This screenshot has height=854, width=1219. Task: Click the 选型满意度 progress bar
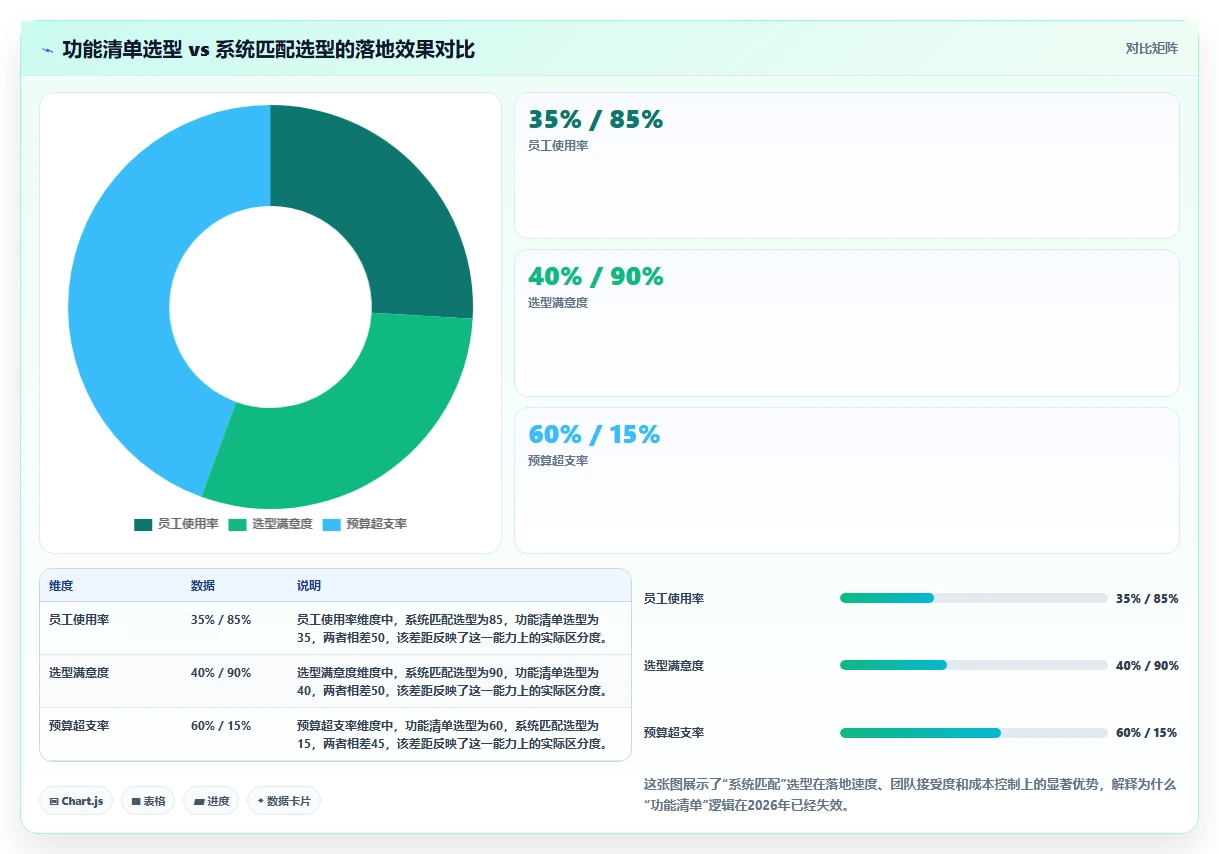[x=974, y=665]
